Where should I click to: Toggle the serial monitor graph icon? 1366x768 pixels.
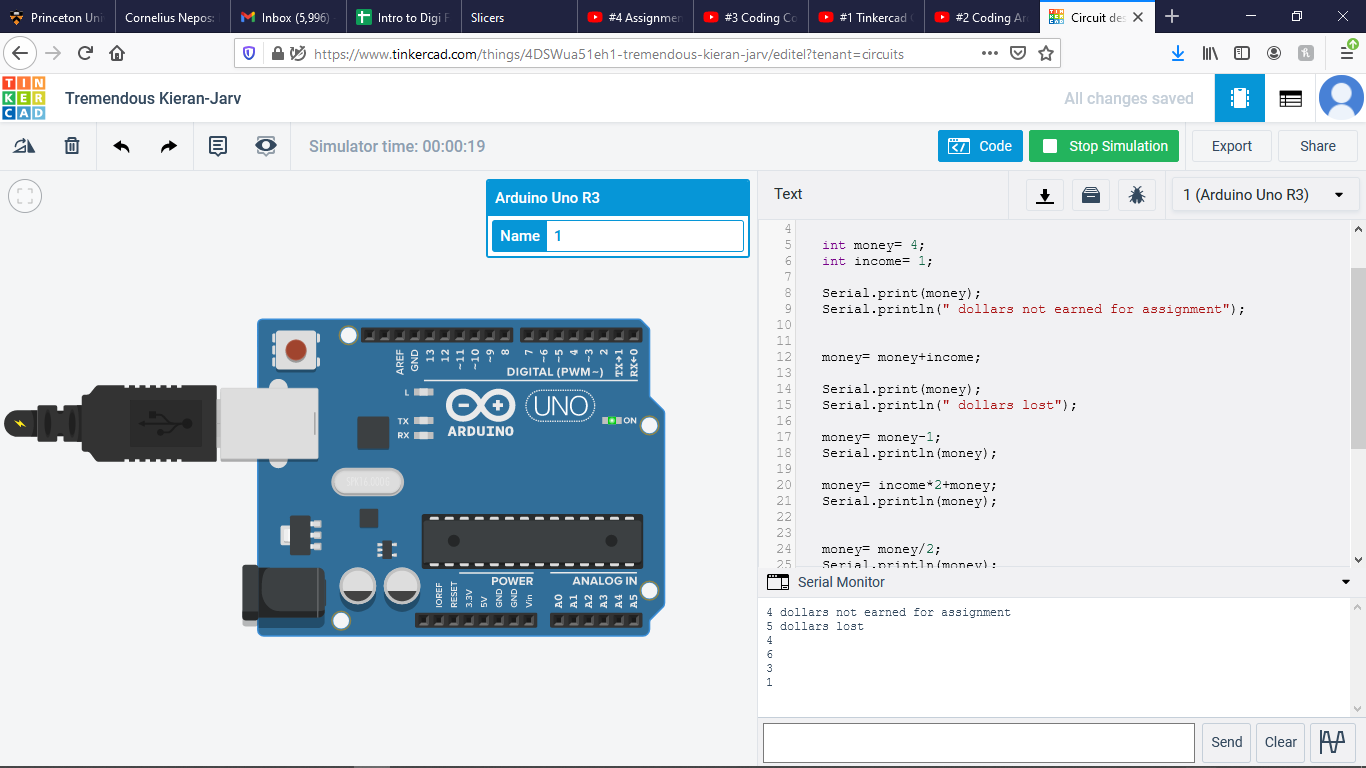tap(1332, 742)
